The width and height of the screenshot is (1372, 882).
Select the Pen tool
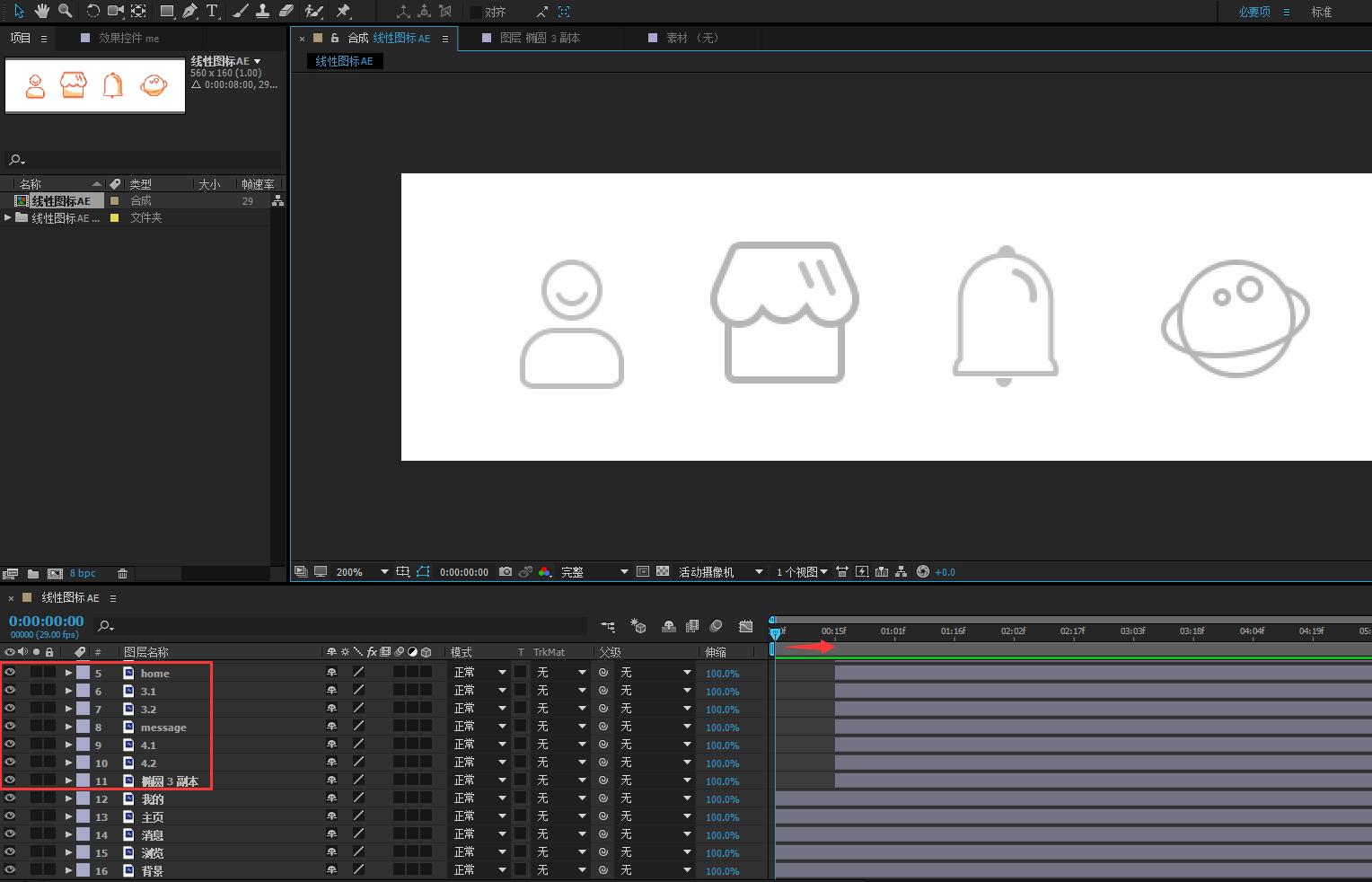(189, 11)
